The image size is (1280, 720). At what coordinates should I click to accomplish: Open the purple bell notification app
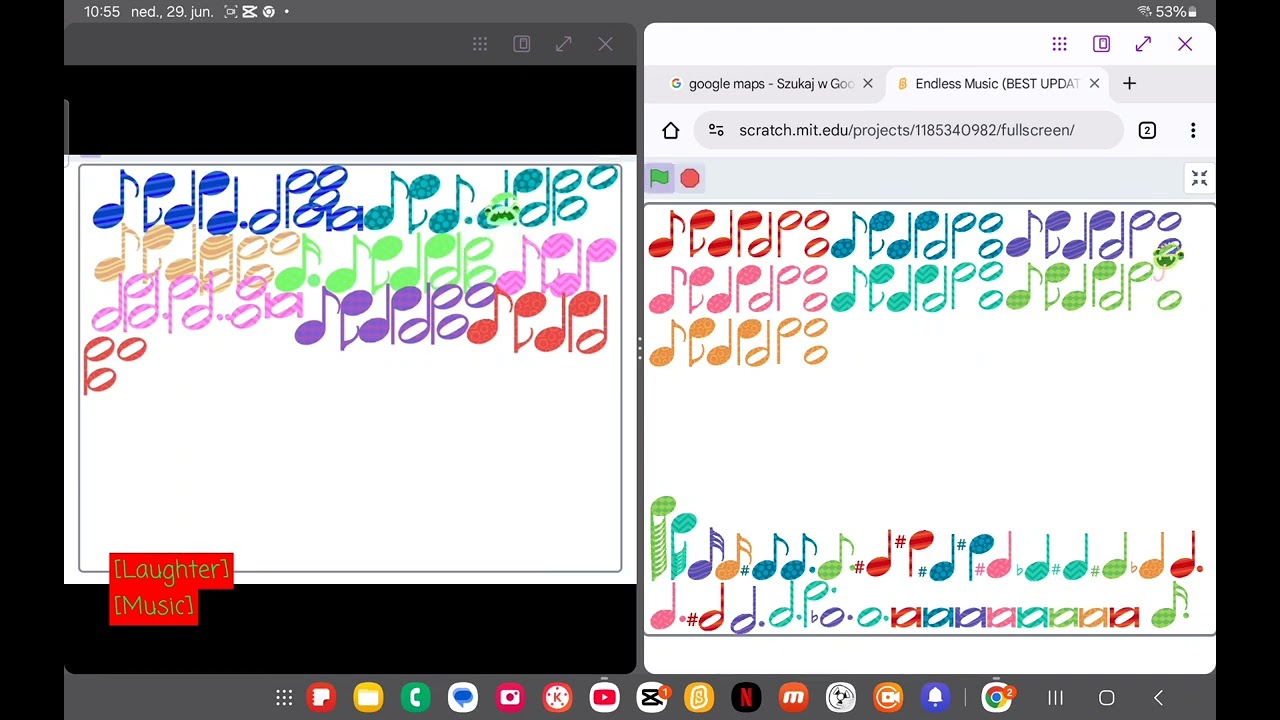pos(935,698)
